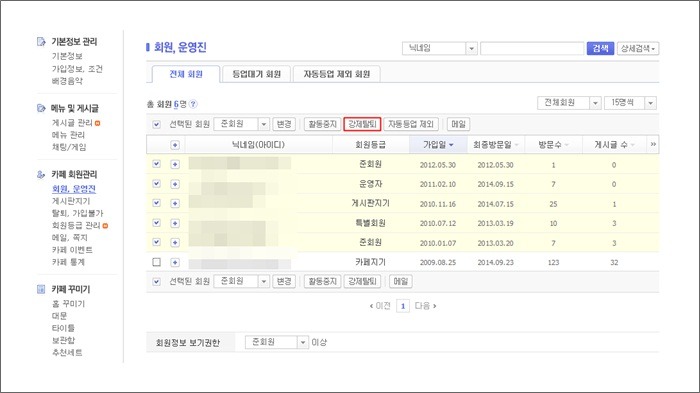This screenshot has width=700, height=393.
Task: Click the bottom 메일 button
Action: (x=401, y=281)
